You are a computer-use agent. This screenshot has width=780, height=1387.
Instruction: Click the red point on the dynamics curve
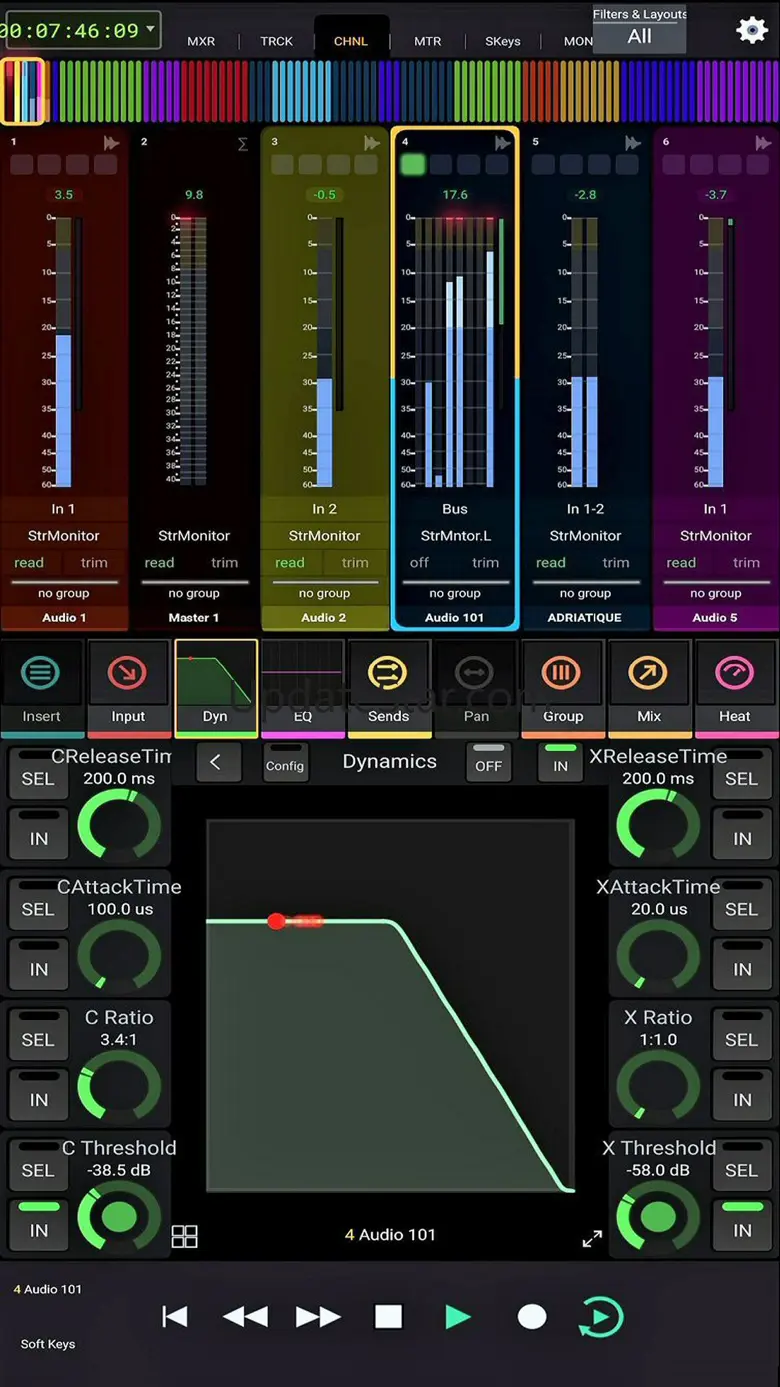(277, 920)
